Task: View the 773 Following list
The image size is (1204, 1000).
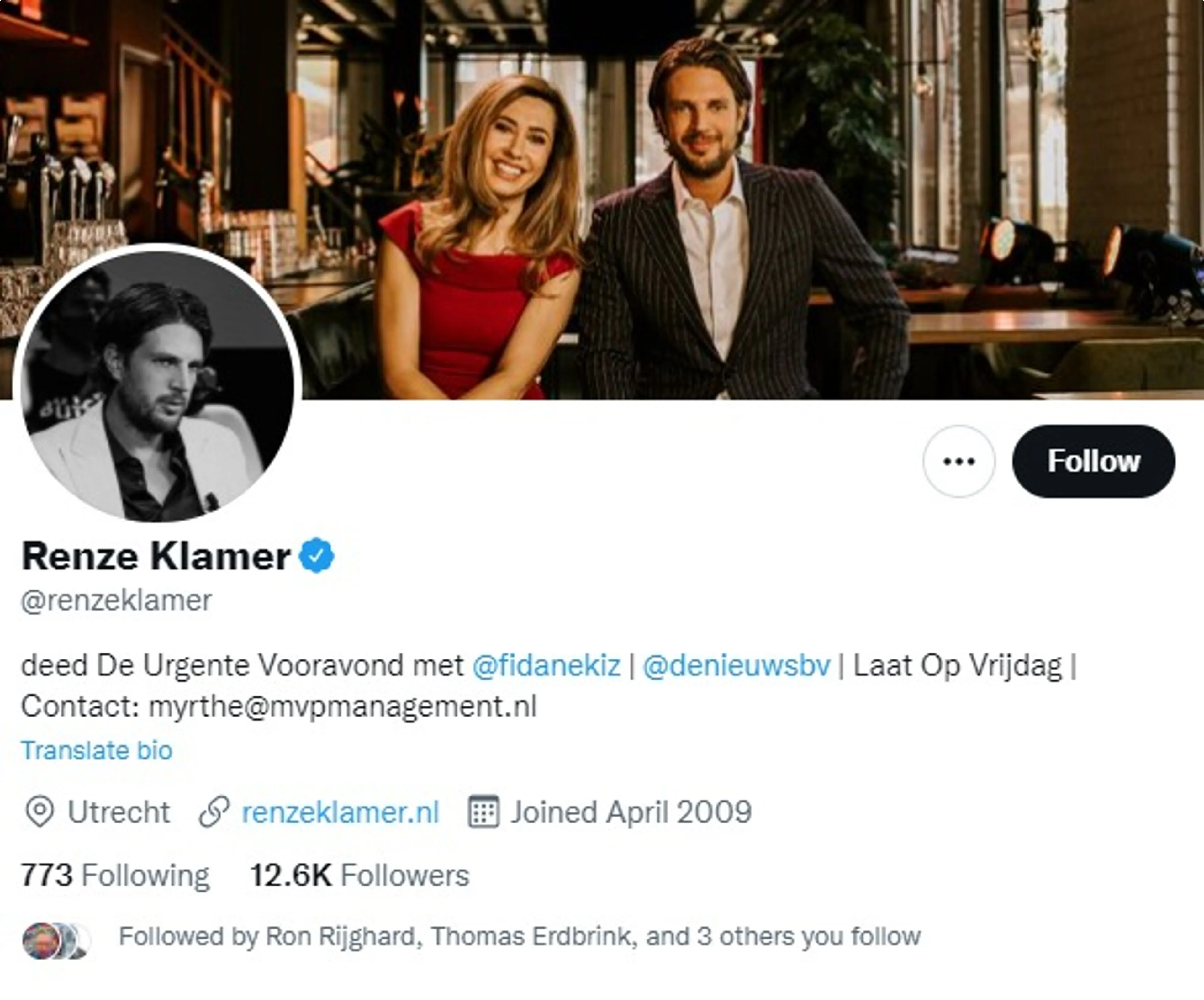Action: tap(115, 876)
